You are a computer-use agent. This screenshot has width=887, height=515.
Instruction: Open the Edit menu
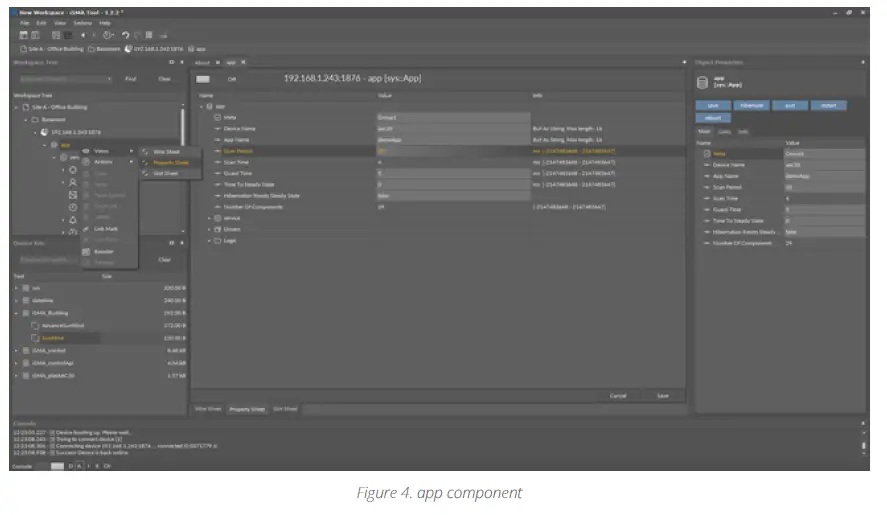(x=41, y=23)
